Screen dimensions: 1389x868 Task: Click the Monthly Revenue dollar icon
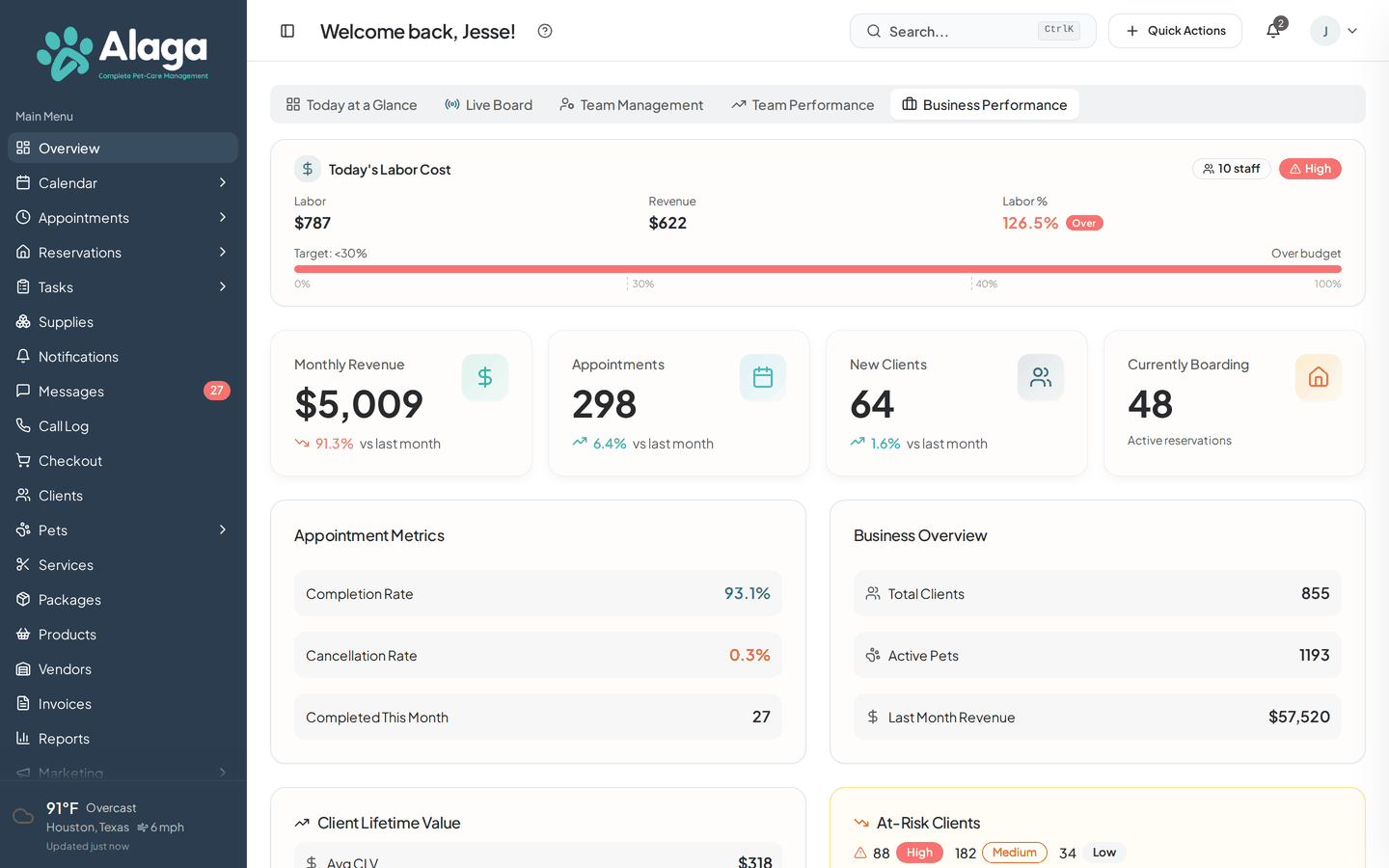coord(485,377)
